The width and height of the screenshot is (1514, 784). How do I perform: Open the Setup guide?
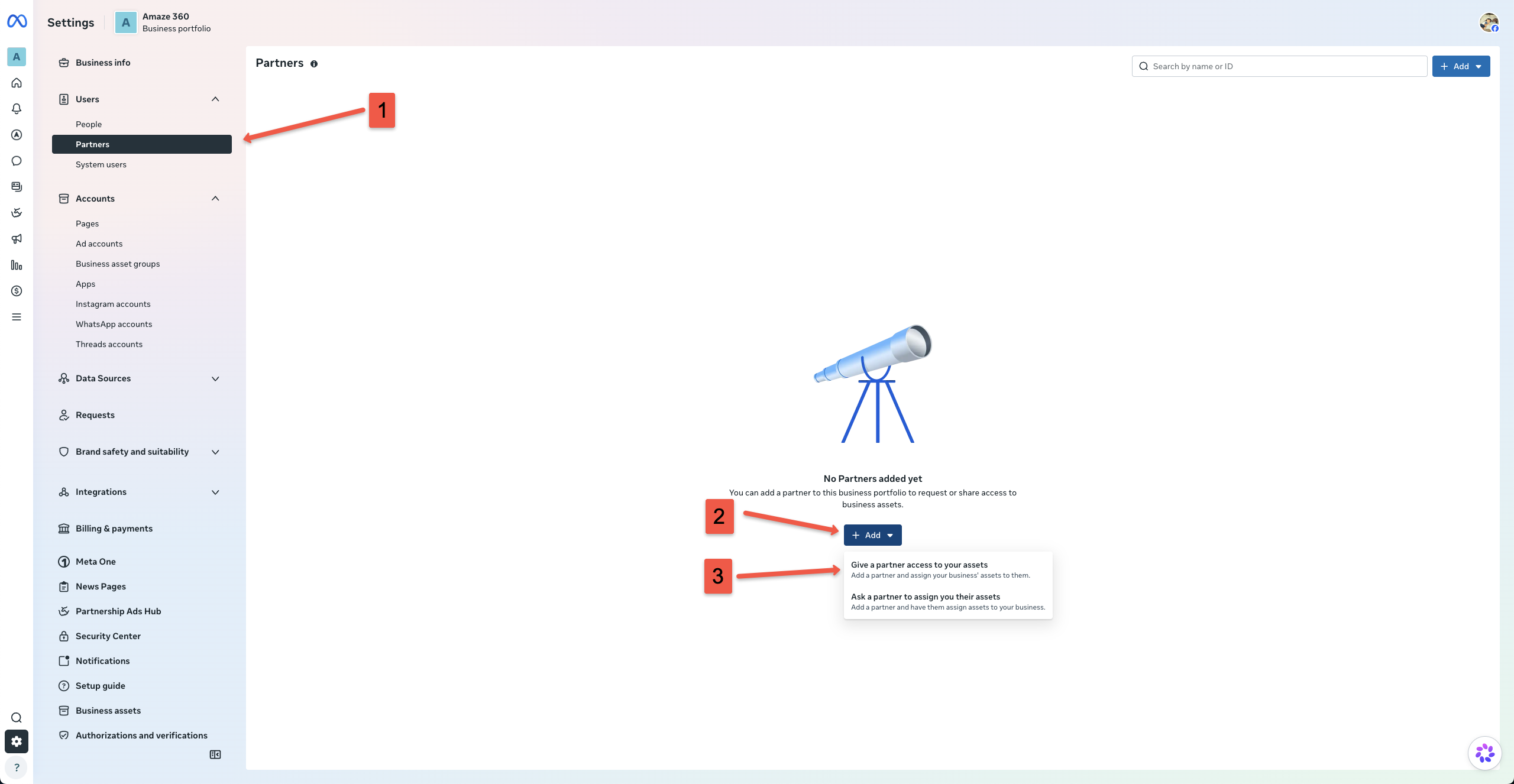click(x=142, y=686)
